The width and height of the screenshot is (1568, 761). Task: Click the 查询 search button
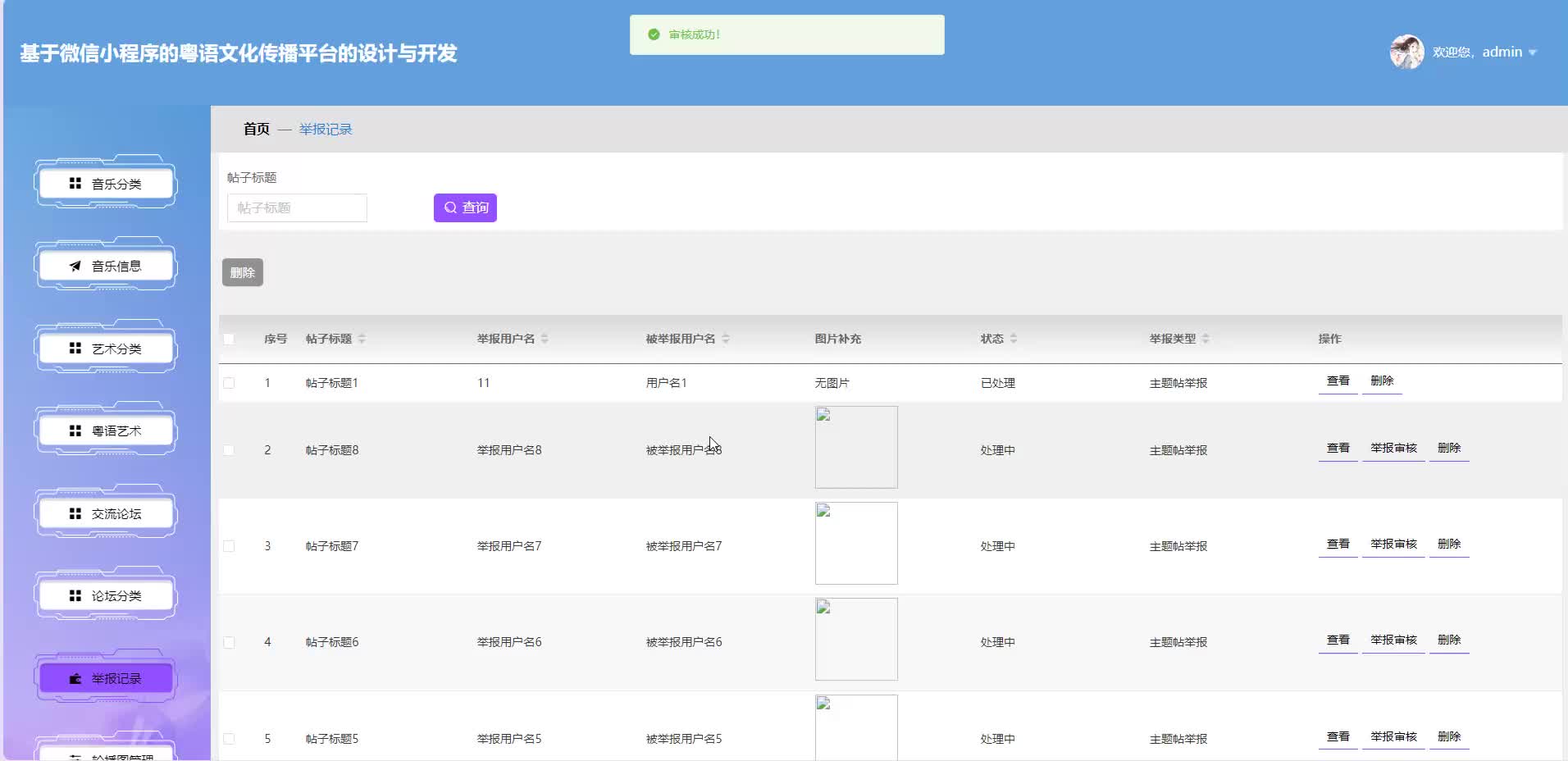tap(465, 207)
